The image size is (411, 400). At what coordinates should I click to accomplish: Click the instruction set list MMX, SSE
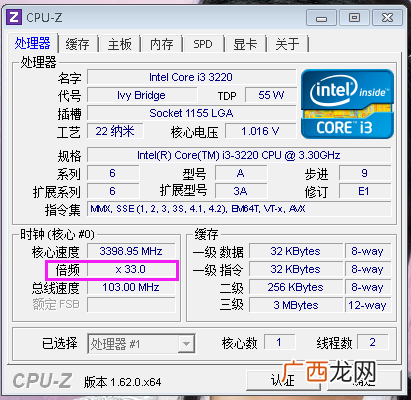coord(239,209)
